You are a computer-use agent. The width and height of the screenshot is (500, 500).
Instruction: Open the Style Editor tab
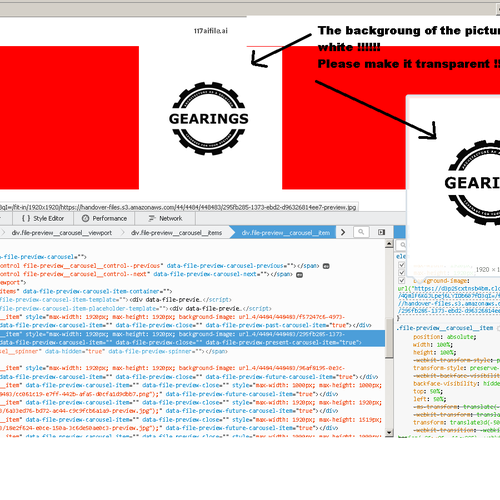tap(43, 218)
